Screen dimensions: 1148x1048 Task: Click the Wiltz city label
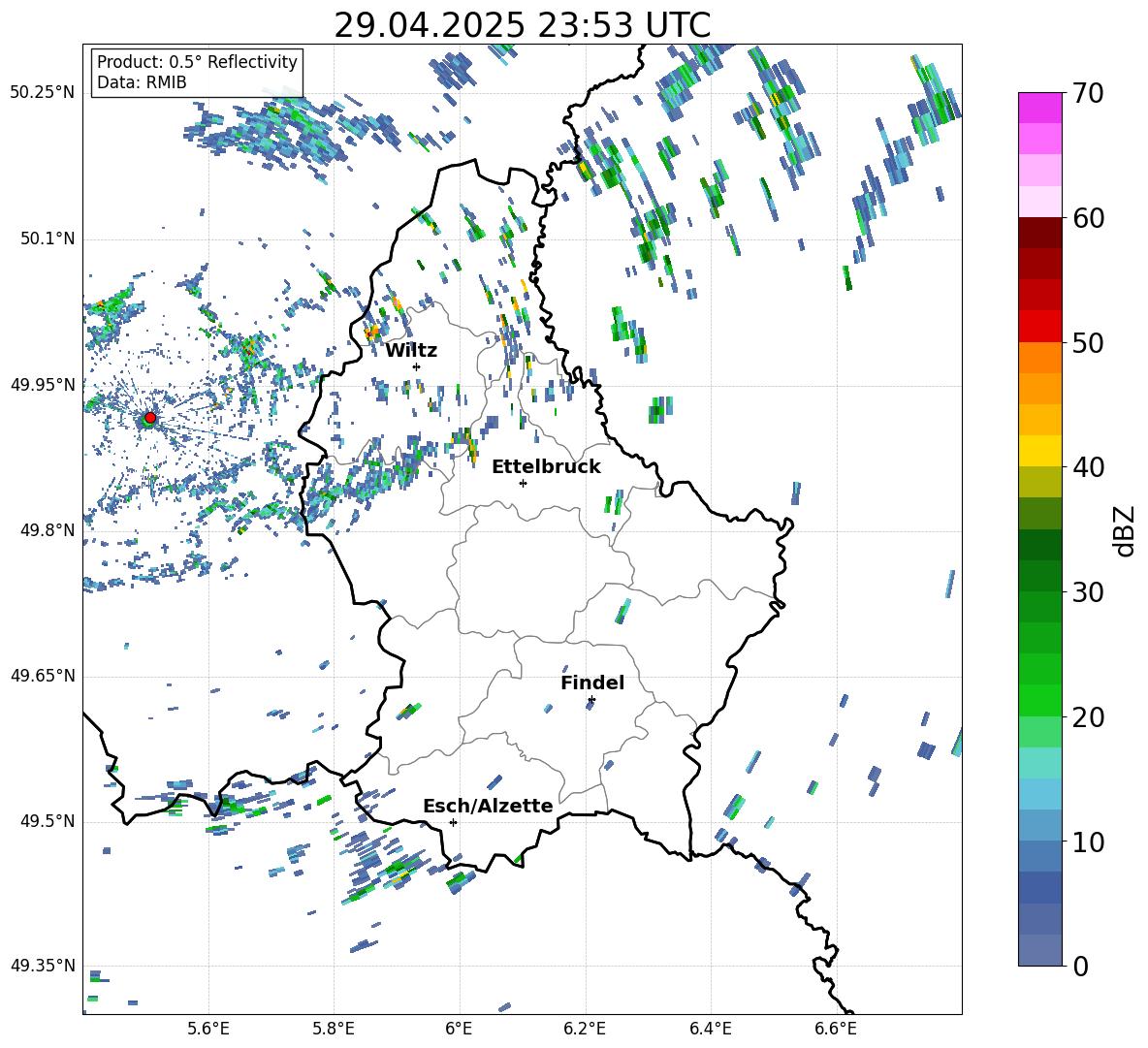point(411,351)
